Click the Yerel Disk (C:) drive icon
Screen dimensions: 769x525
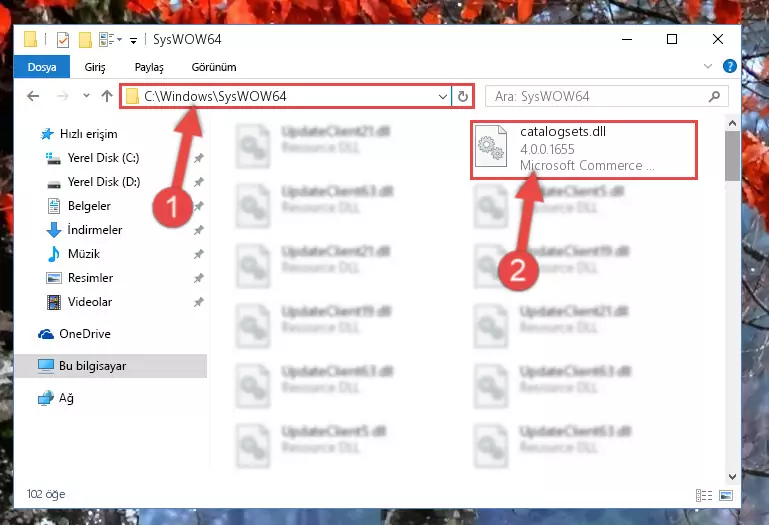(53, 158)
